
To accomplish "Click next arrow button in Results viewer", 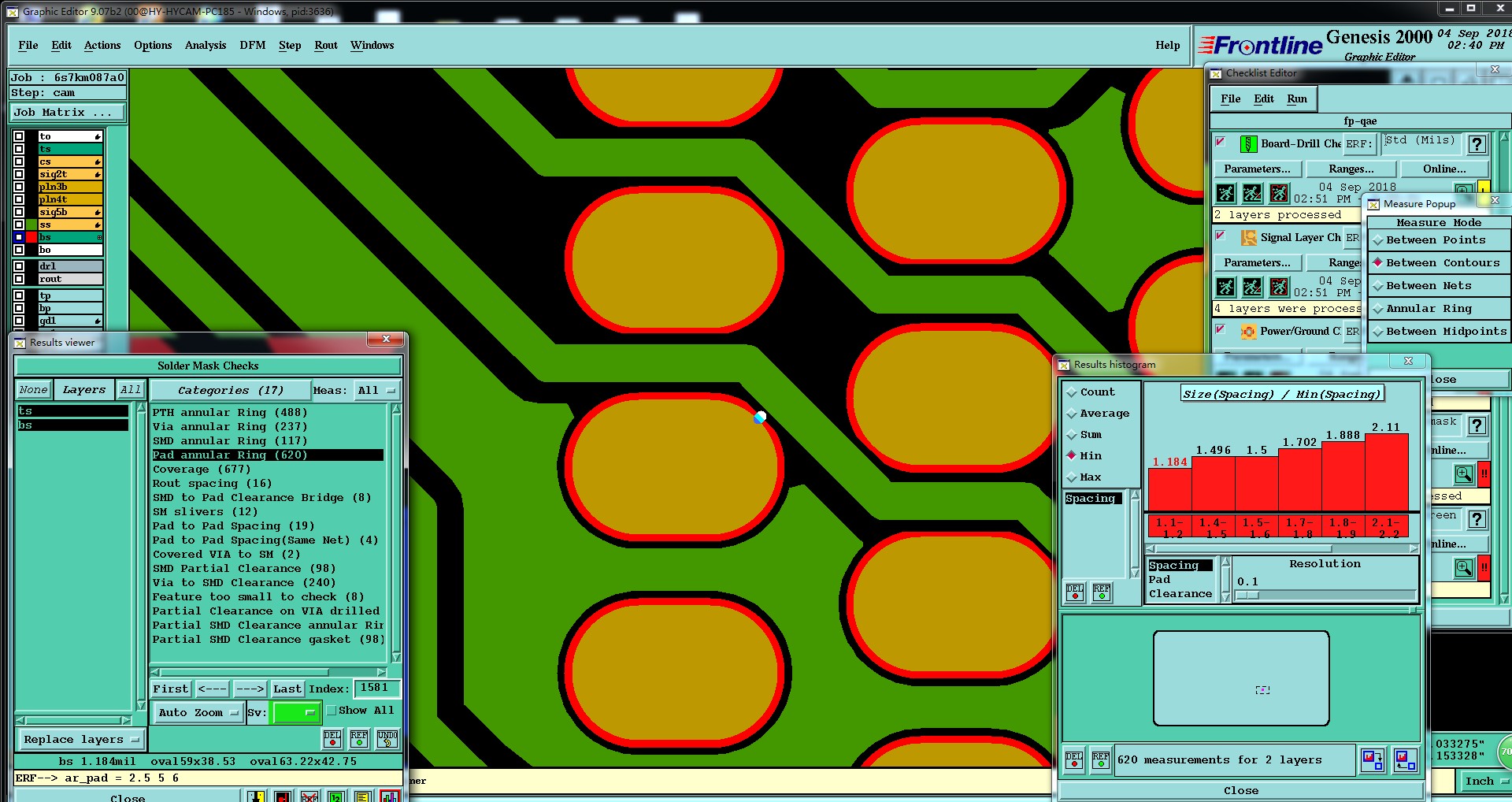I will pos(250,689).
